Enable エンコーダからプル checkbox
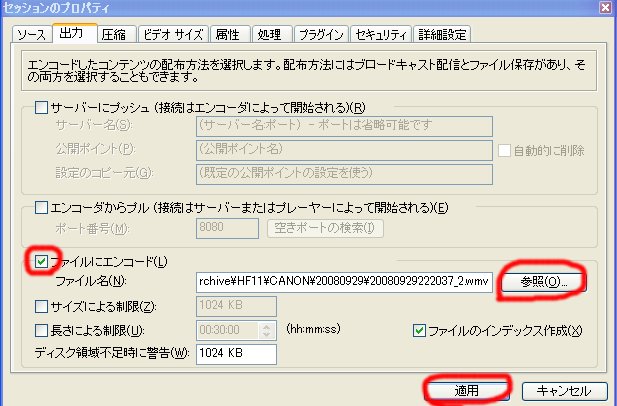This screenshot has height=406, width=617. (x=41, y=207)
